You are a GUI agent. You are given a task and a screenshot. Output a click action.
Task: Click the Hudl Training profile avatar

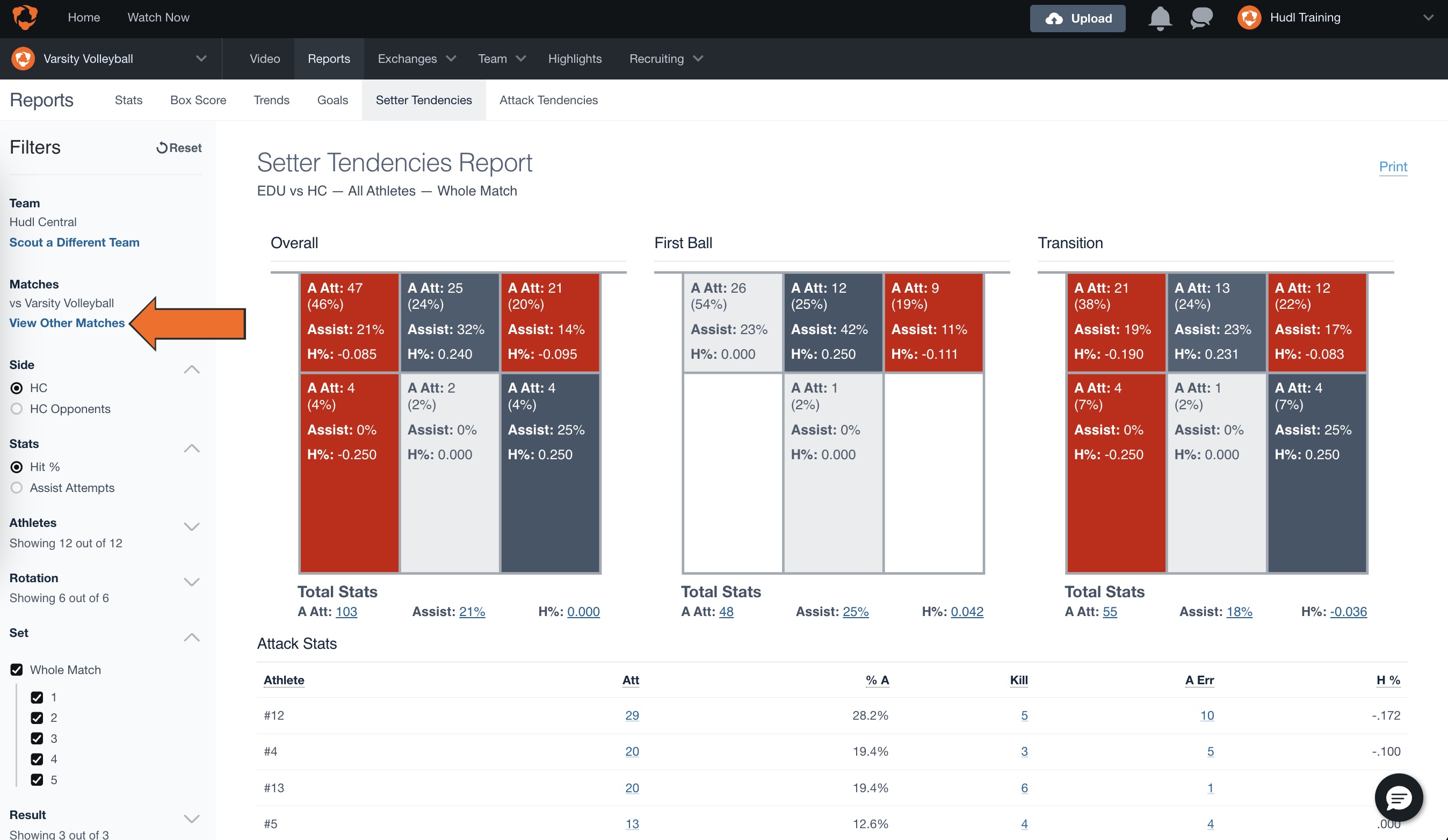[x=1249, y=18]
